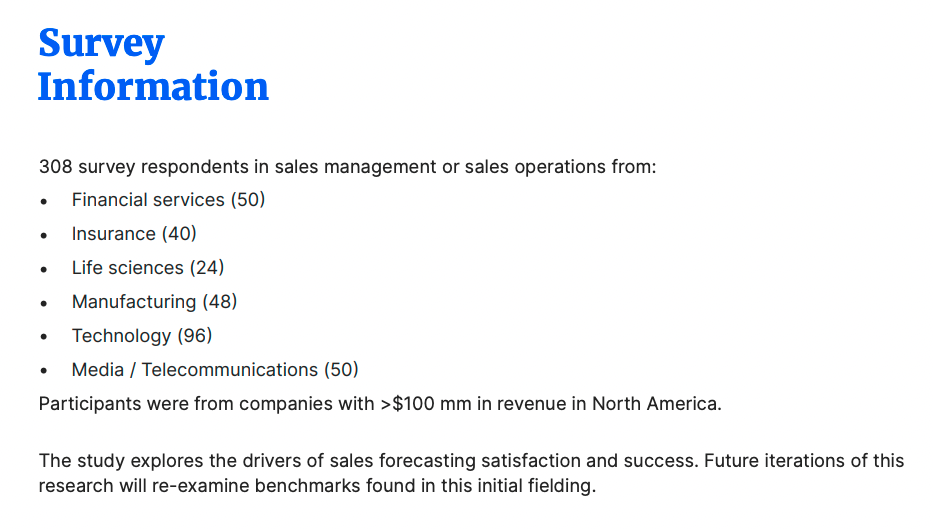
Task: Select the Life sciences (24) bullet
Action: pyautogui.click(x=148, y=268)
